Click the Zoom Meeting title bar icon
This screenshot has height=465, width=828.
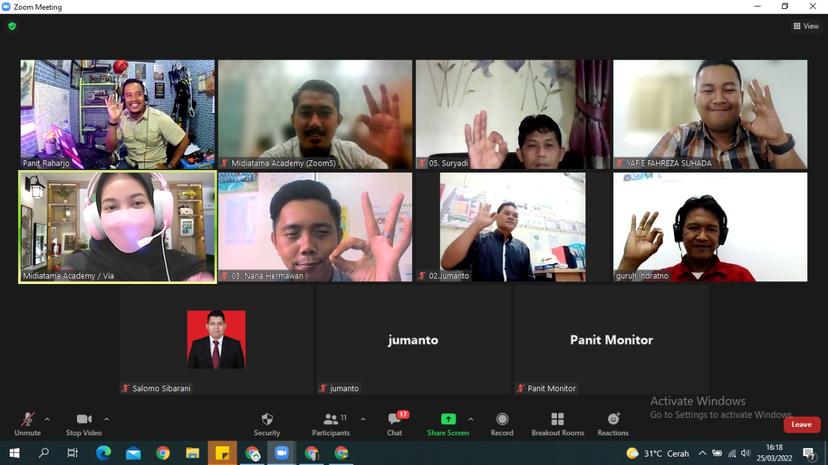coord(6,7)
